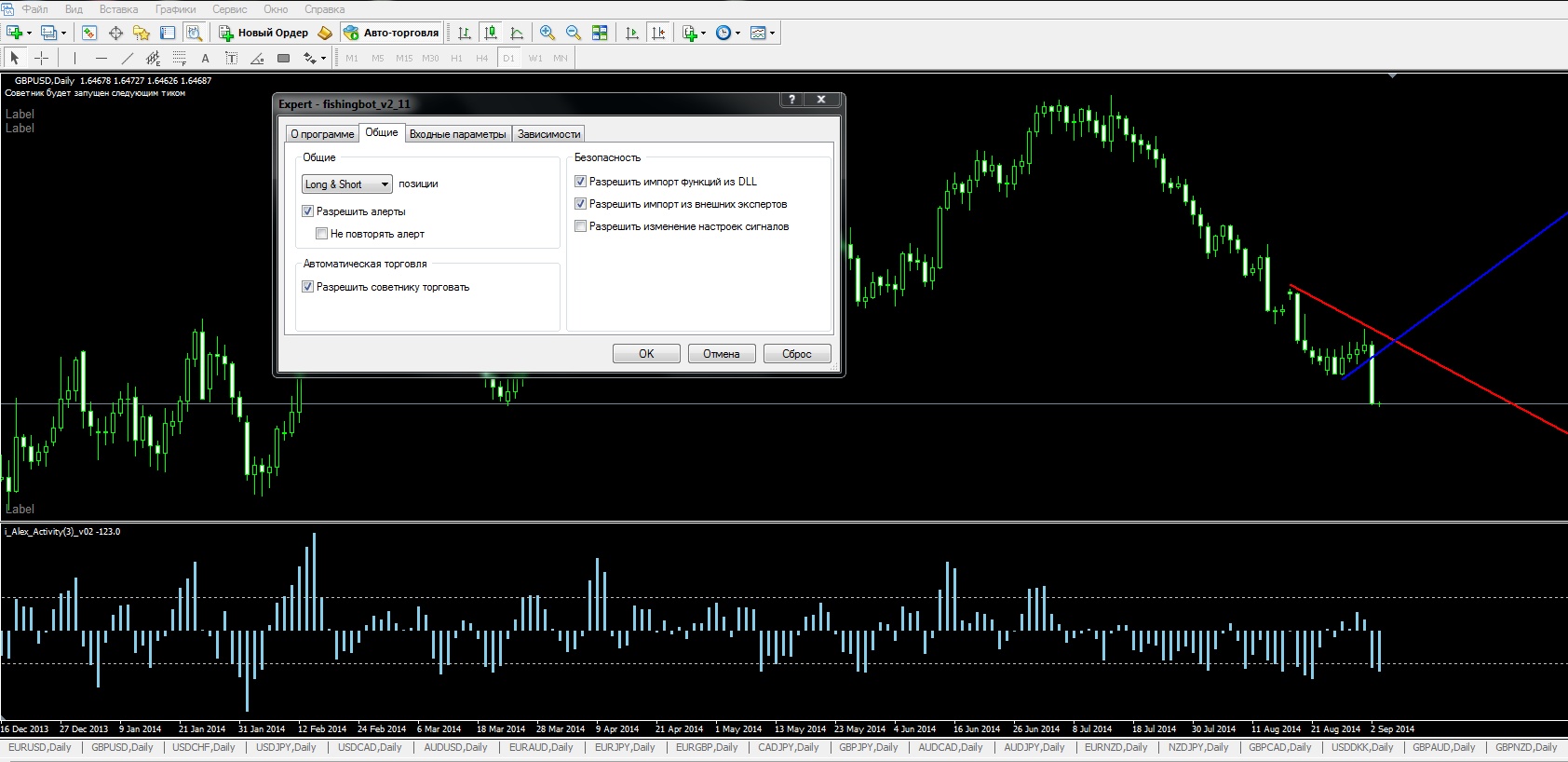Click the Periods clock icon
Viewport: 1568px width, 762px height.
[x=723, y=33]
